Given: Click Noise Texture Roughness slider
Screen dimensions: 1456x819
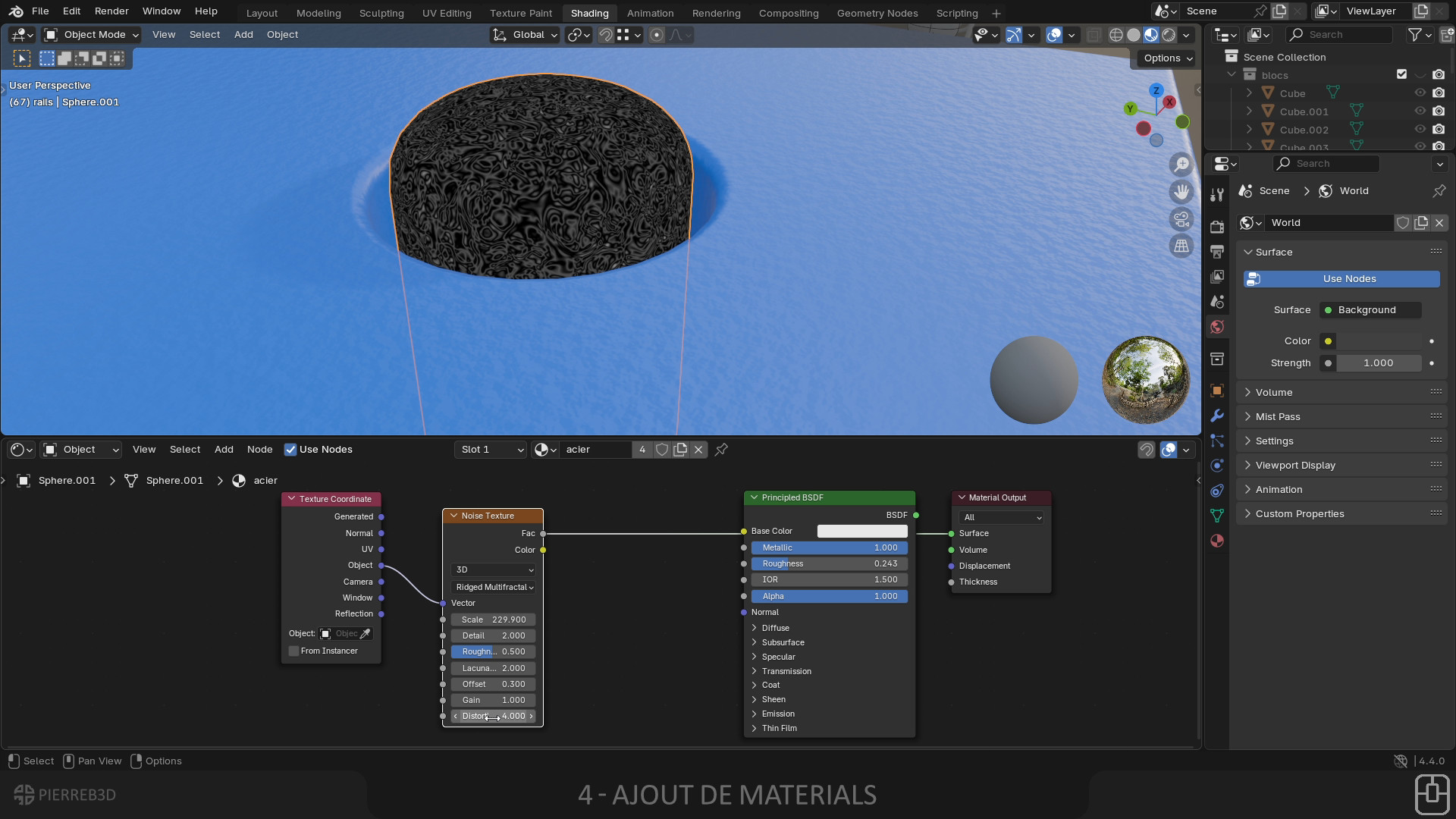Looking at the screenshot, I should (494, 651).
